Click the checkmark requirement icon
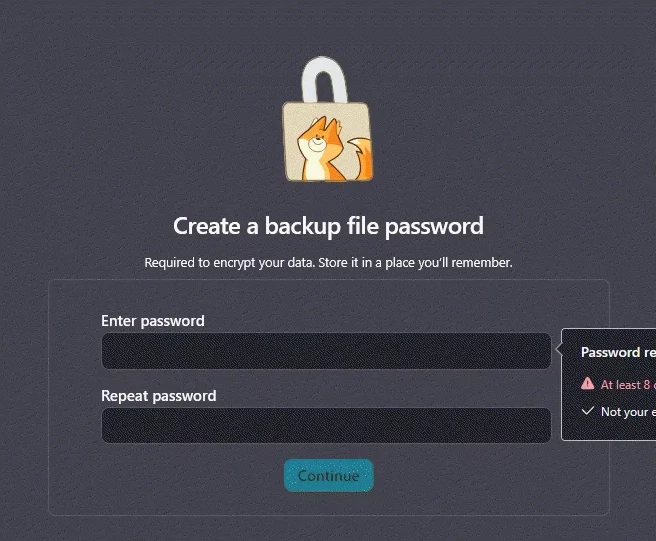The height and width of the screenshot is (541, 656). click(x=588, y=411)
